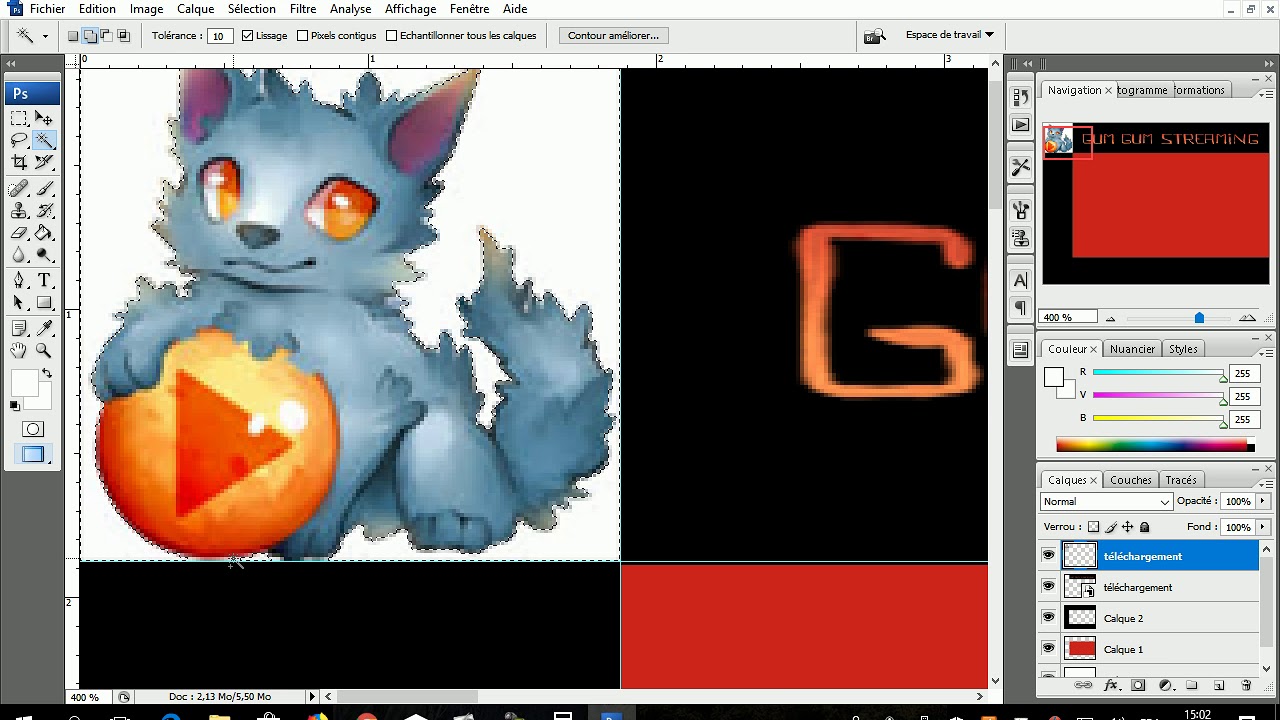Click the delete layer trash icon
Screen dimensions: 1280x720
[x=1246, y=686]
